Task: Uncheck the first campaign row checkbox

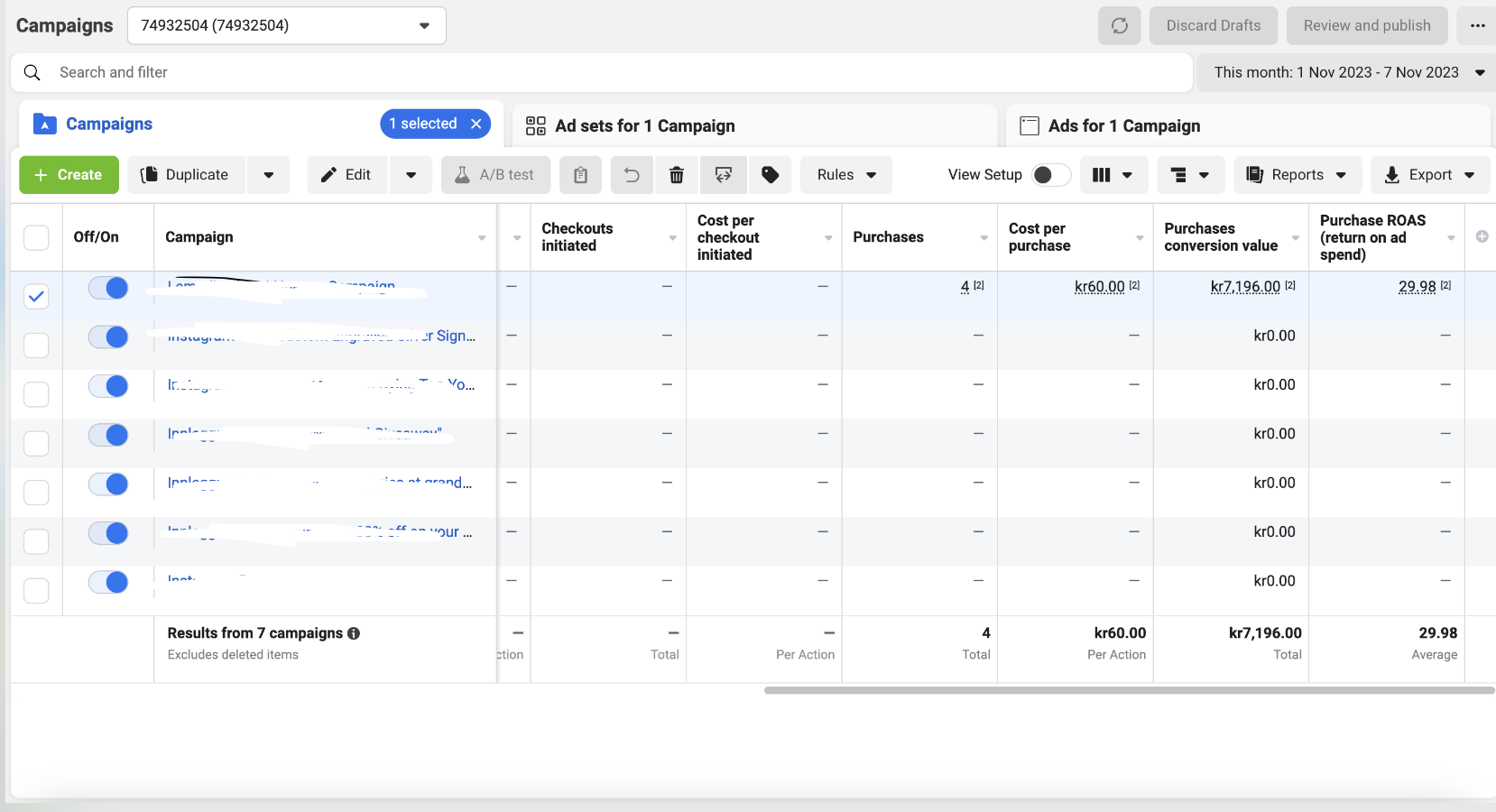Action: coord(36,296)
